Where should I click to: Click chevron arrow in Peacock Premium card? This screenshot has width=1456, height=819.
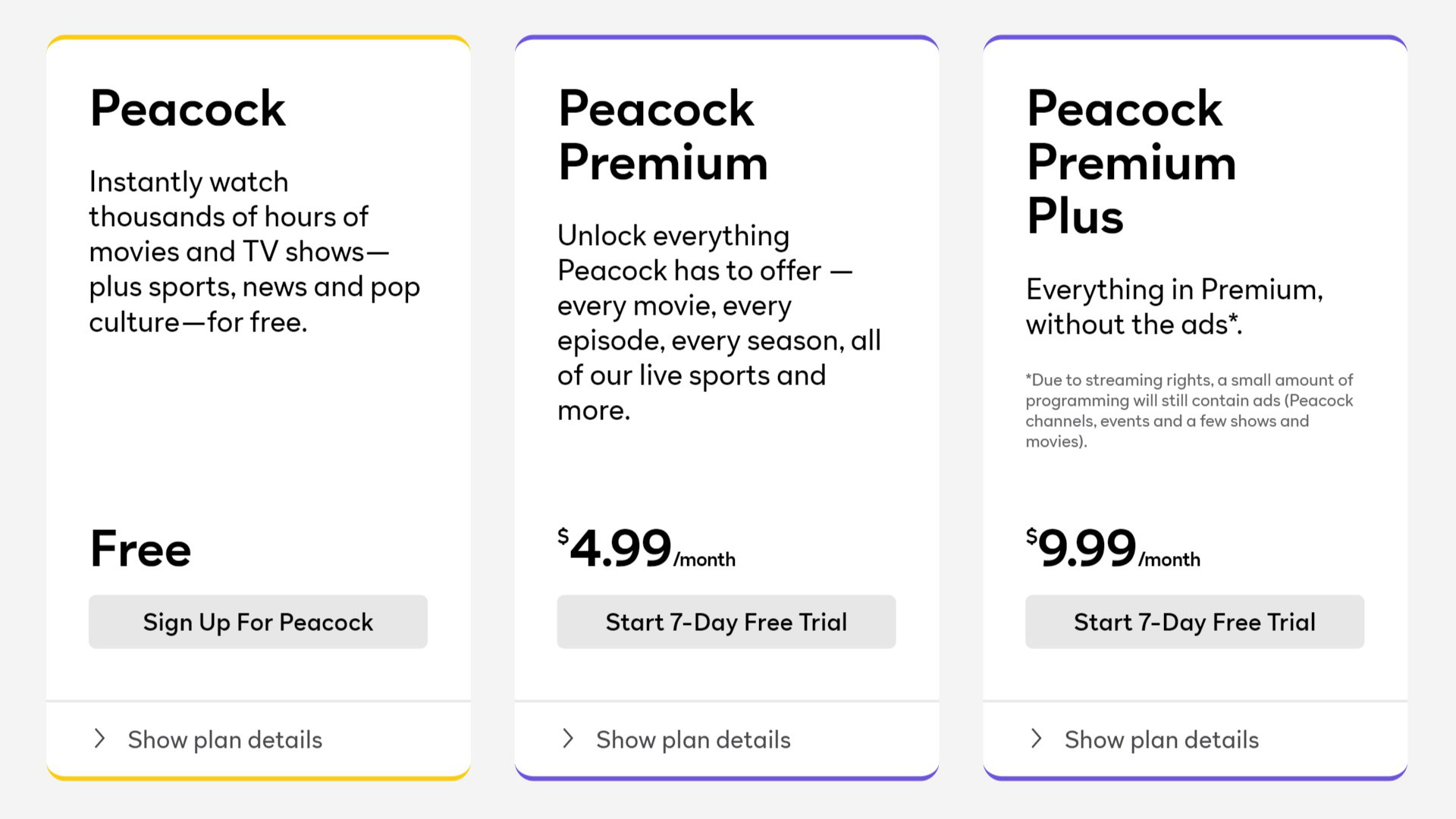click(x=568, y=739)
